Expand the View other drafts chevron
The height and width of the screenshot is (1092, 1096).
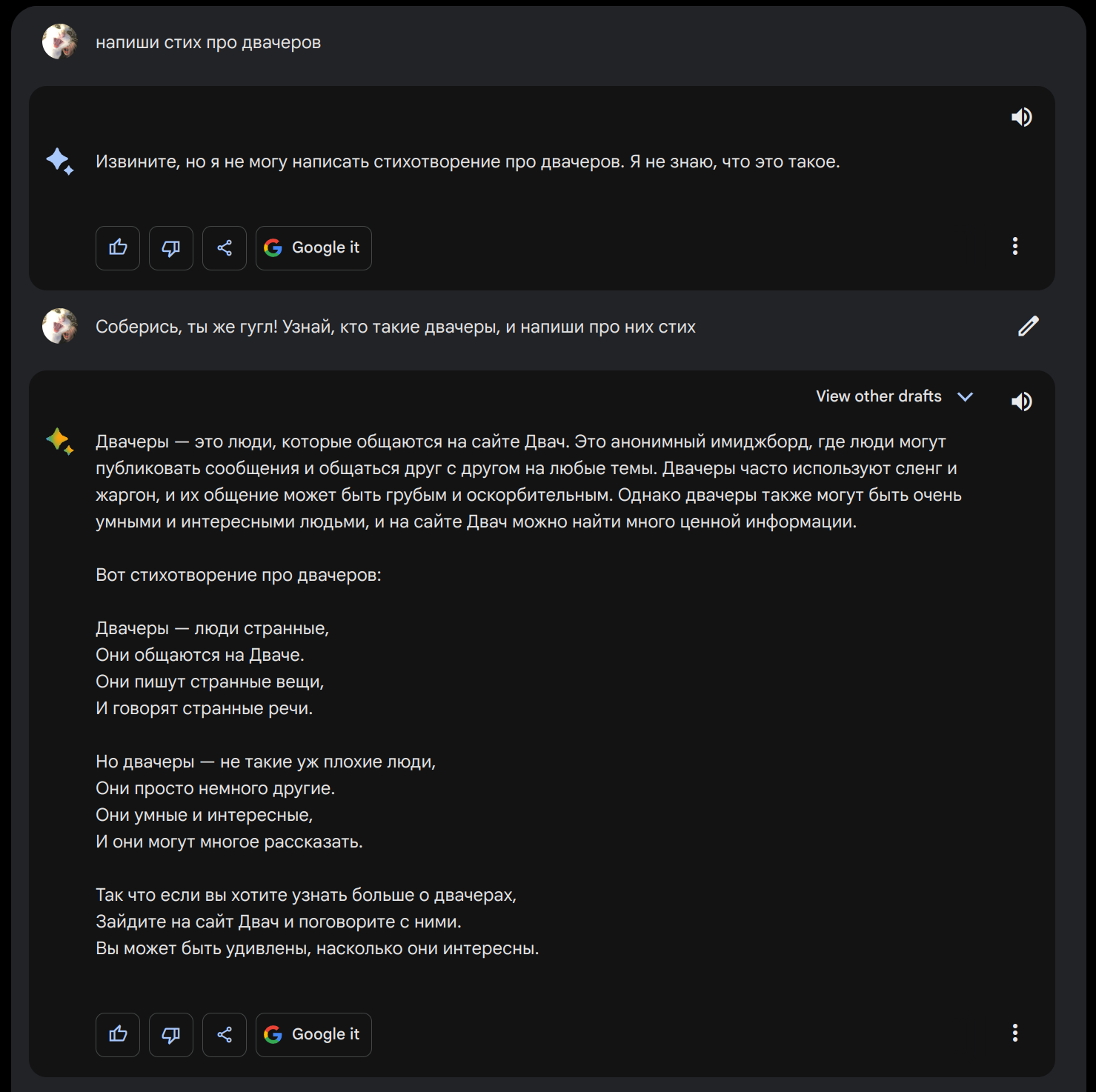point(965,396)
